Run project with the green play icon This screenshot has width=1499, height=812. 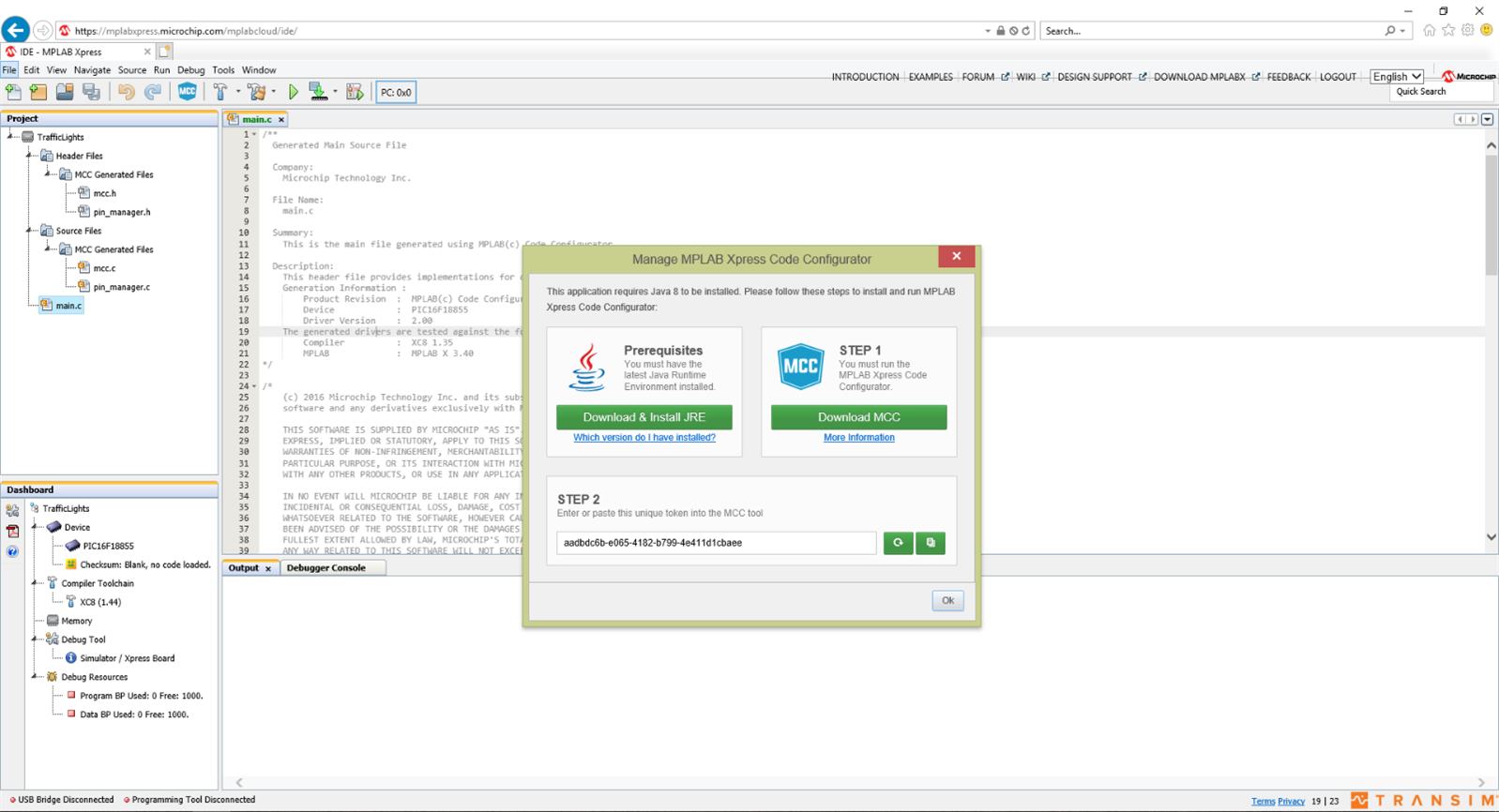294,92
